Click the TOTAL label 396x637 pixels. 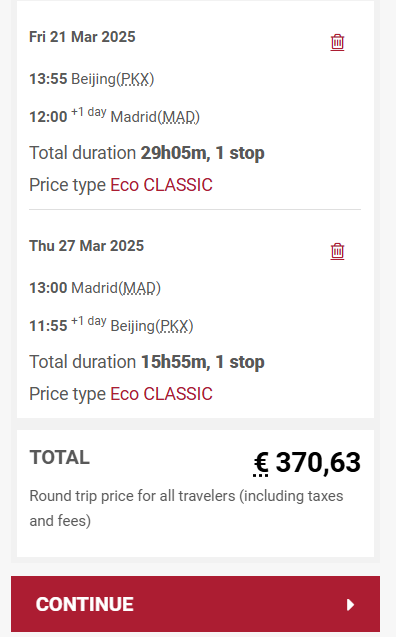click(x=59, y=457)
